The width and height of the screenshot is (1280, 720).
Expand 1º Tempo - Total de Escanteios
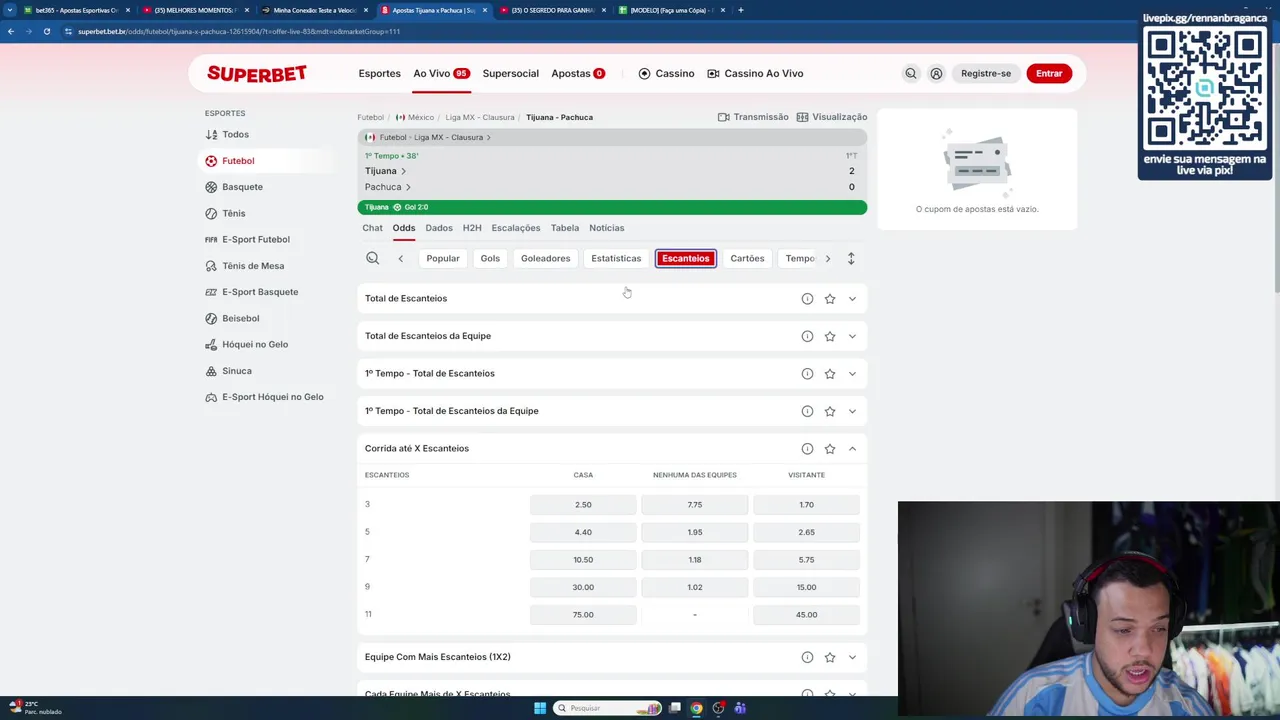point(852,373)
